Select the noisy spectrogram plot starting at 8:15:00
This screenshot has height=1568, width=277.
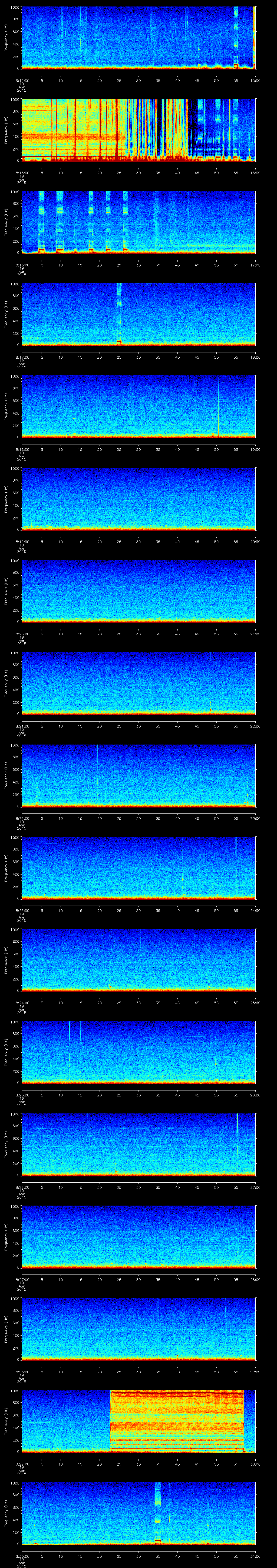pos(138,130)
